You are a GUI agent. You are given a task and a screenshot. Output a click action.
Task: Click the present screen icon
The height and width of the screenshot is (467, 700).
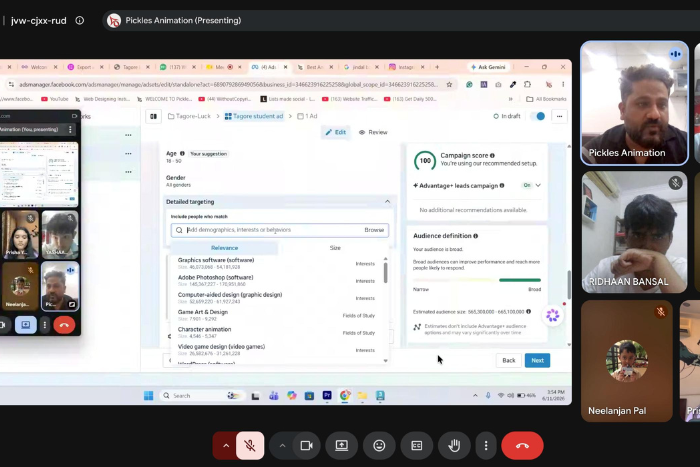pyautogui.click(x=342, y=446)
